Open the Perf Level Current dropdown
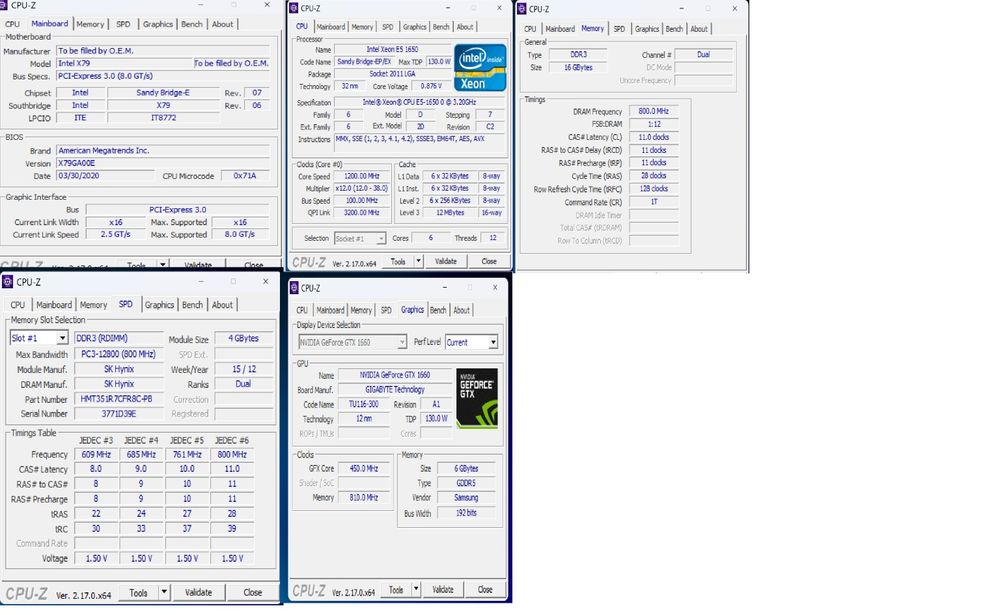The height and width of the screenshot is (615, 1000). coord(493,343)
